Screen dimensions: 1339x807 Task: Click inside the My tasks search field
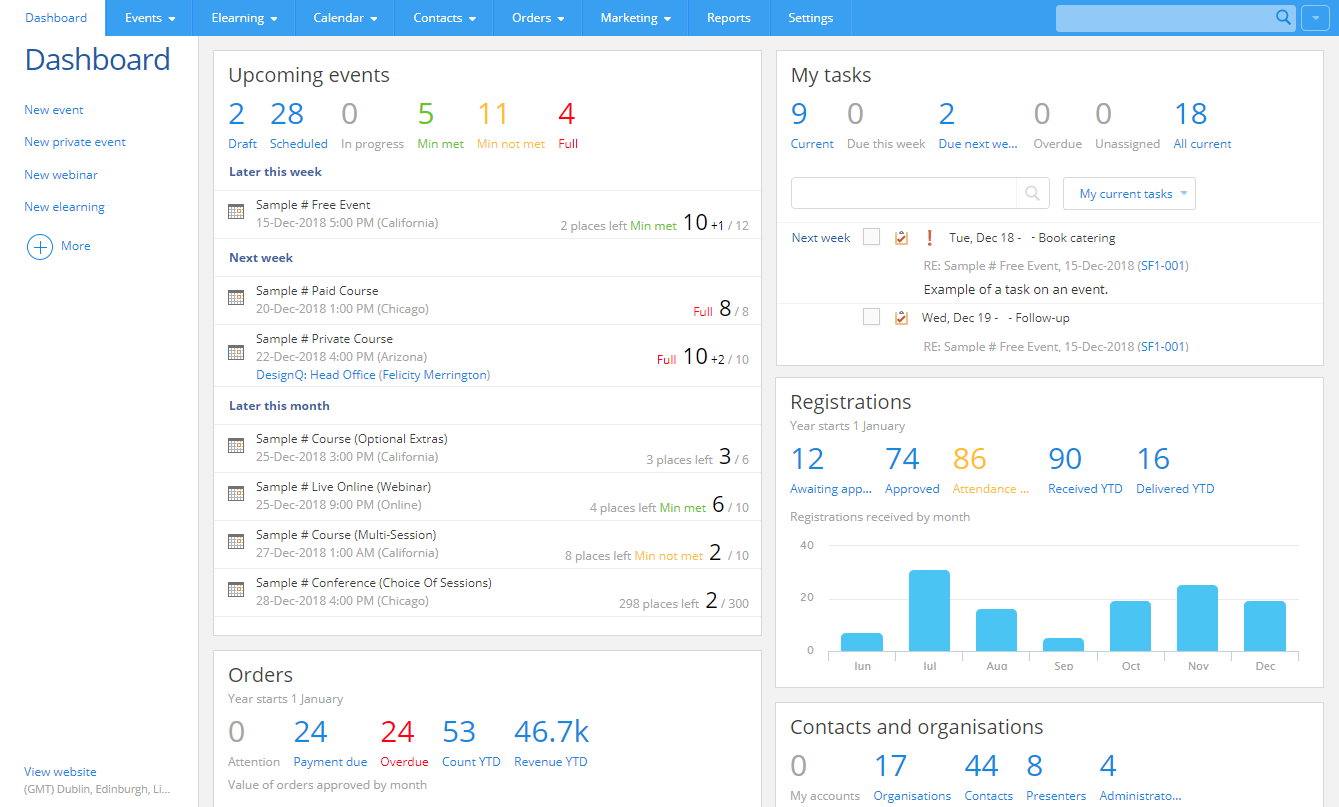(904, 193)
